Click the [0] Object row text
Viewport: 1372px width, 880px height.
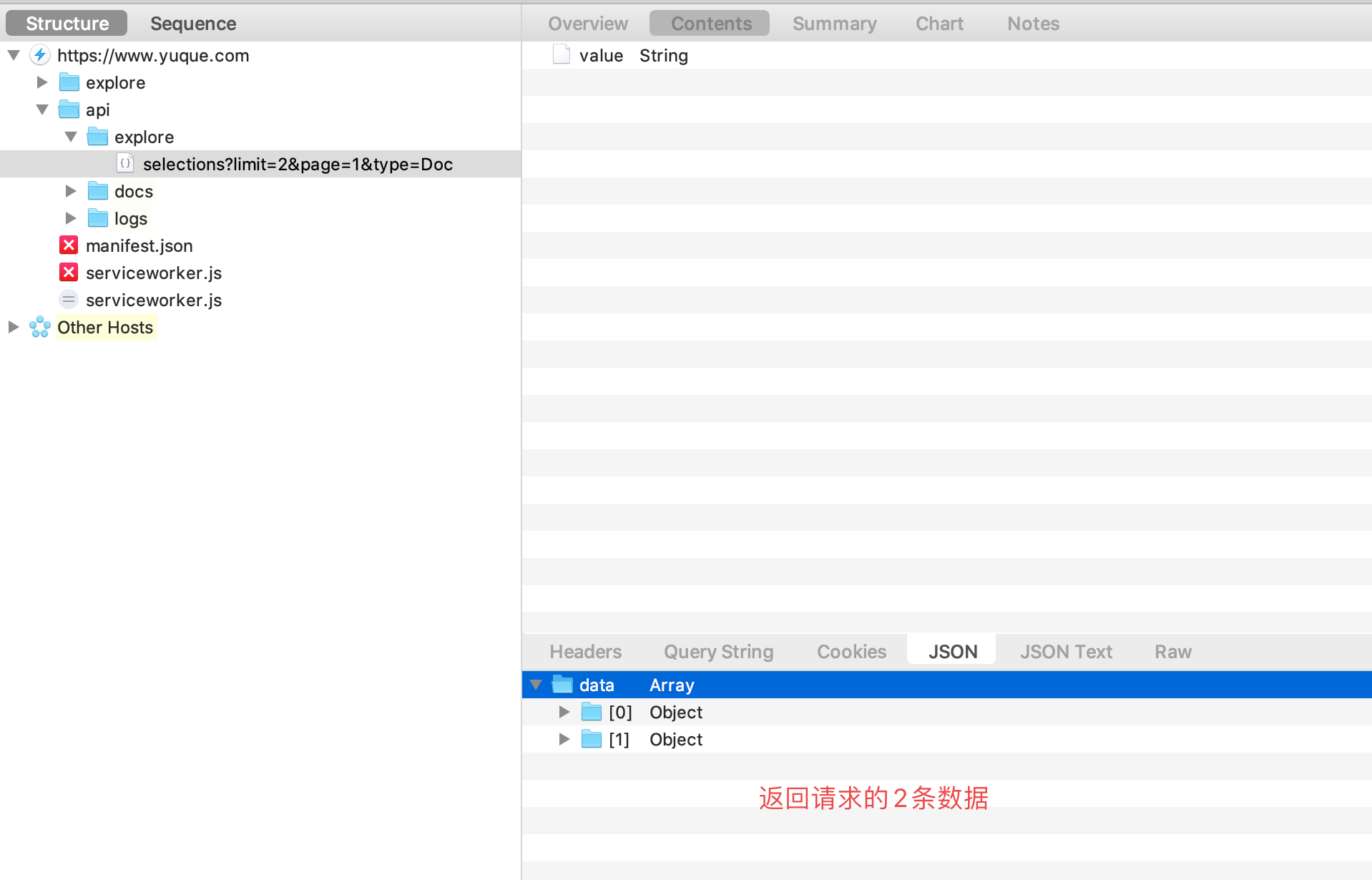click(656, 712)
